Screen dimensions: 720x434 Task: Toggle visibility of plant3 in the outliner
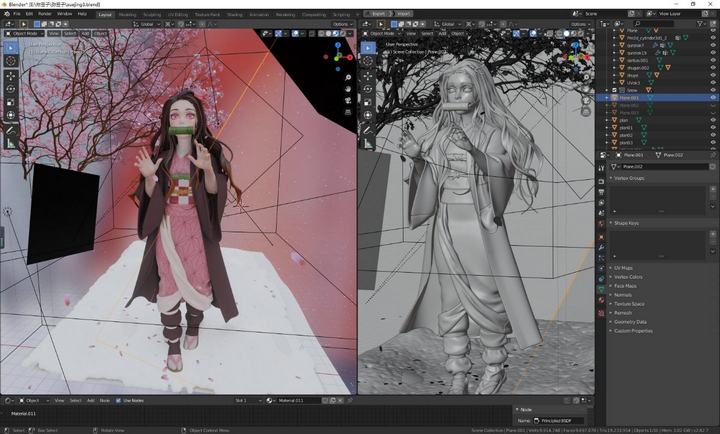pos(713,143)
